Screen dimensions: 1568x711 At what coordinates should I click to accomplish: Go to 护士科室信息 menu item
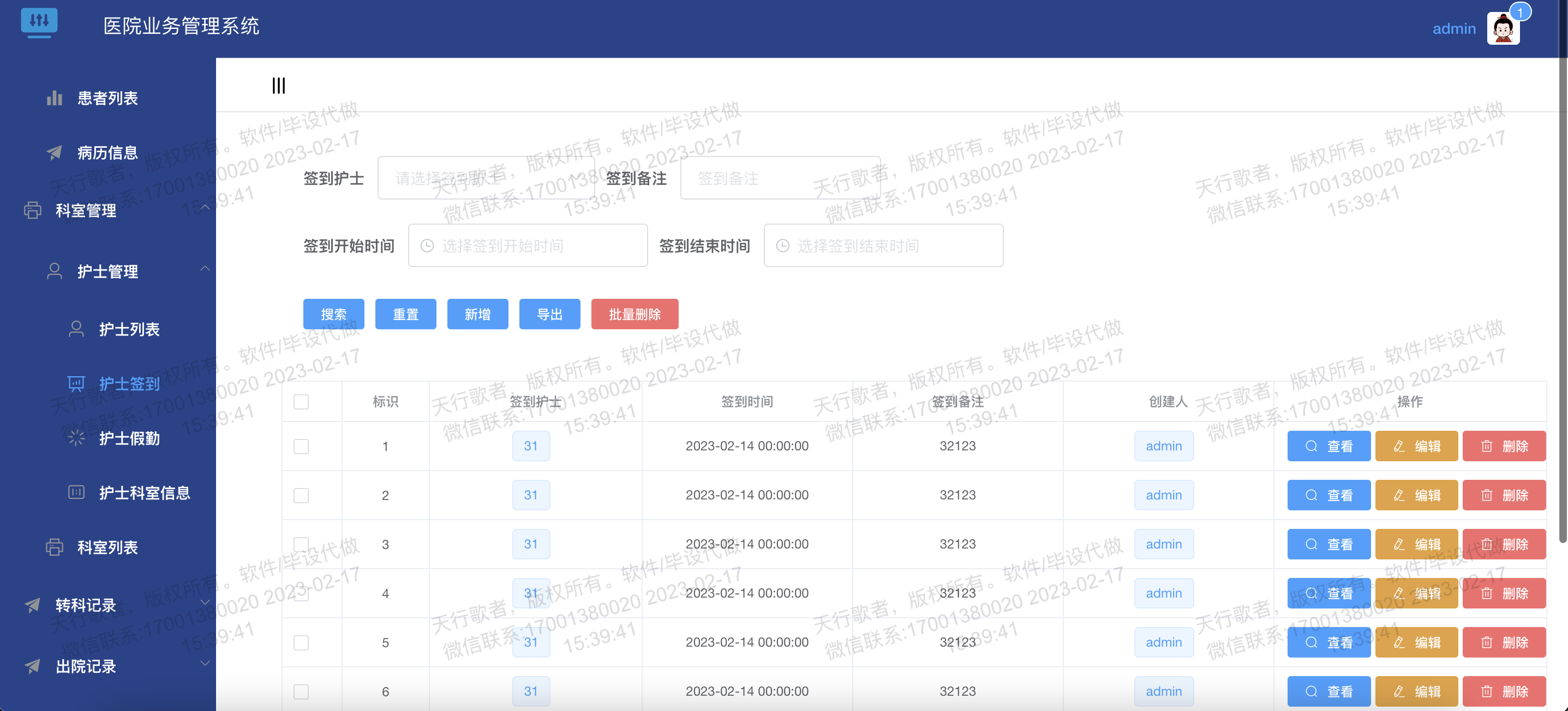[144, 493]
